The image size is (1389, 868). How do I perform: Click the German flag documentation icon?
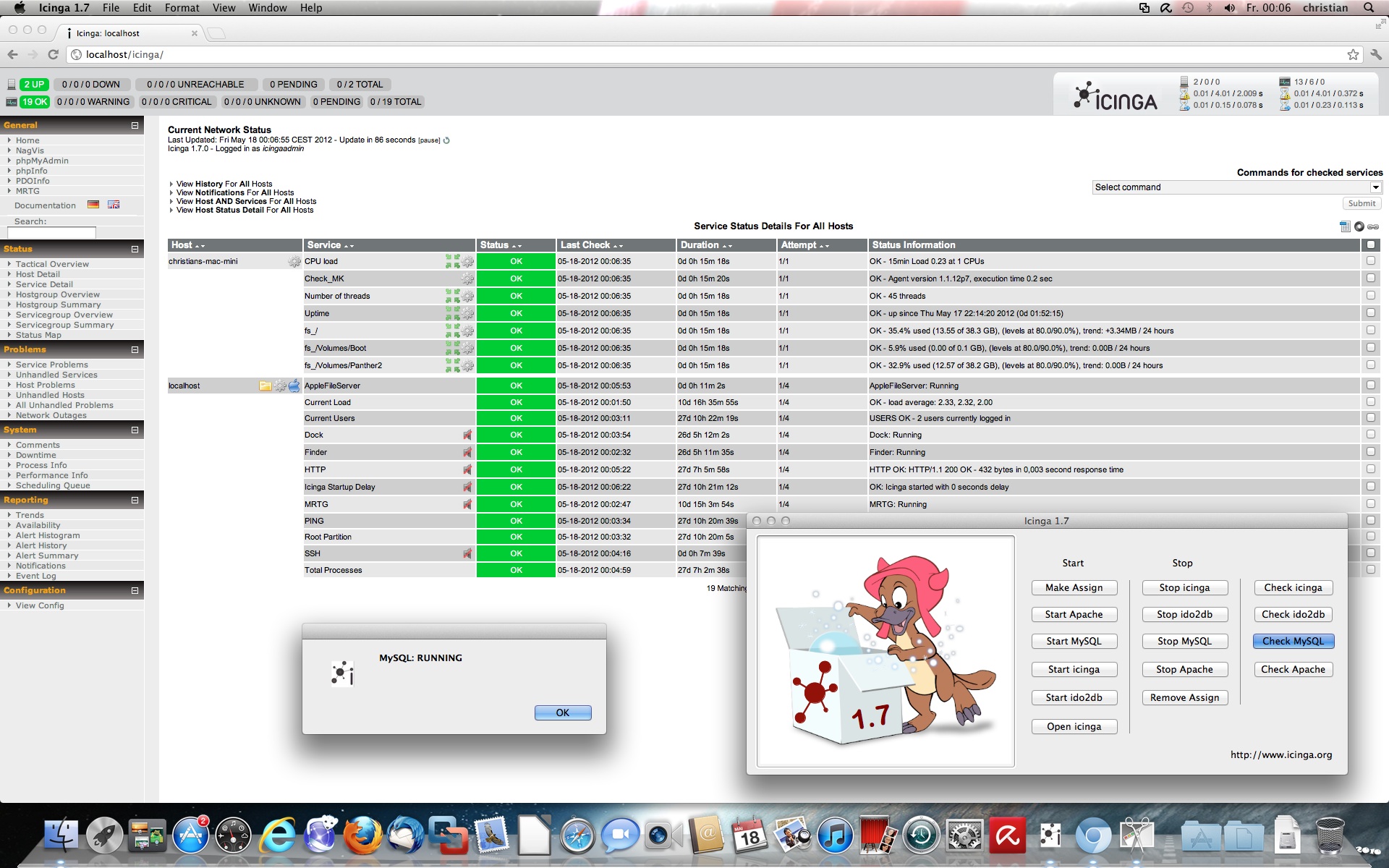[x=93, y=205]
